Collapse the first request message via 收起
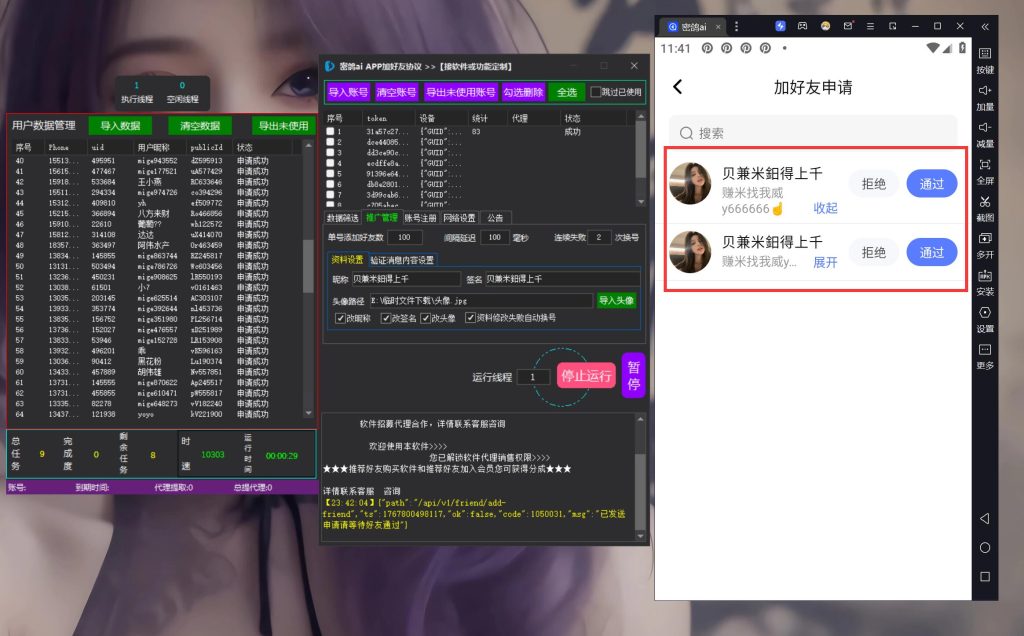 click(x=825, y=208)
